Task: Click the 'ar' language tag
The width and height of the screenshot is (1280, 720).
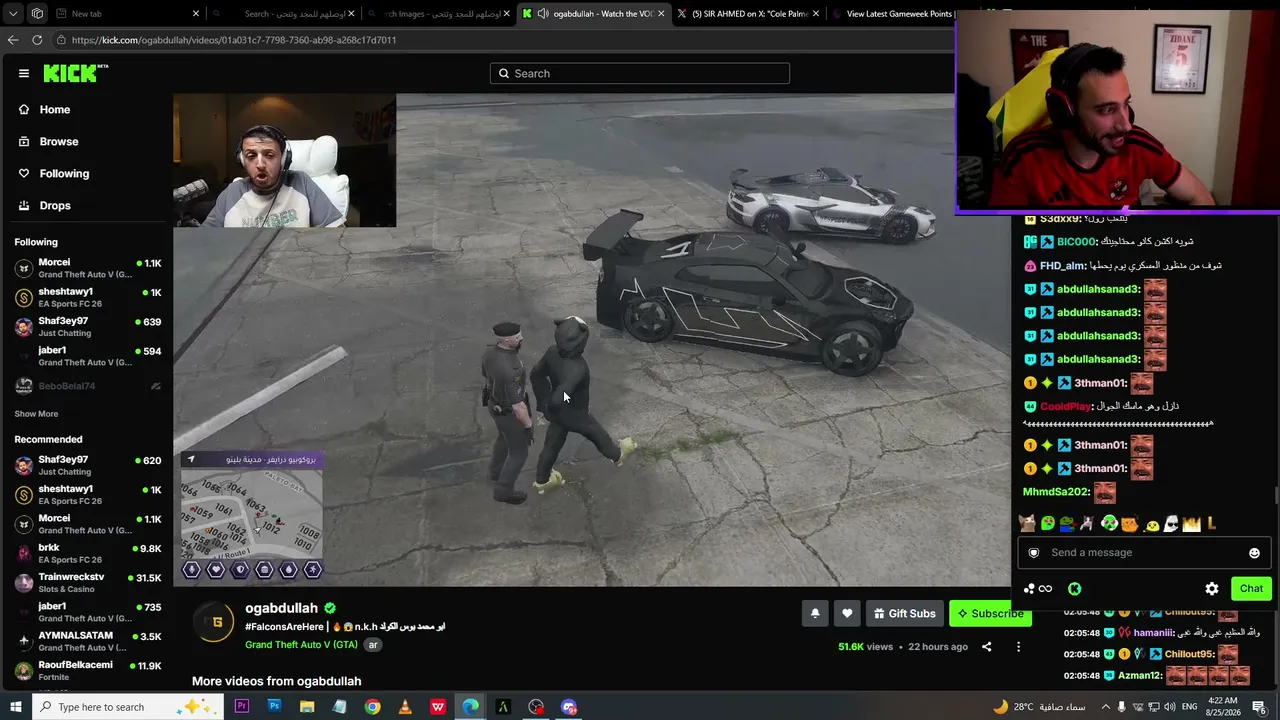Action: pos(373,645)
